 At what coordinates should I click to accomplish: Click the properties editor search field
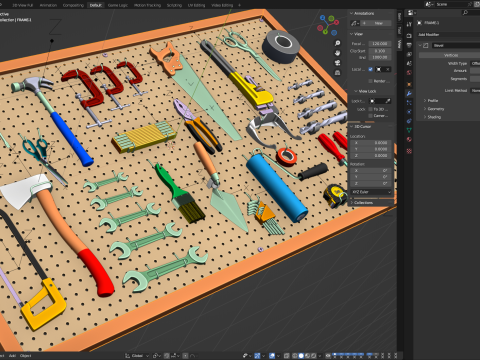471,13
